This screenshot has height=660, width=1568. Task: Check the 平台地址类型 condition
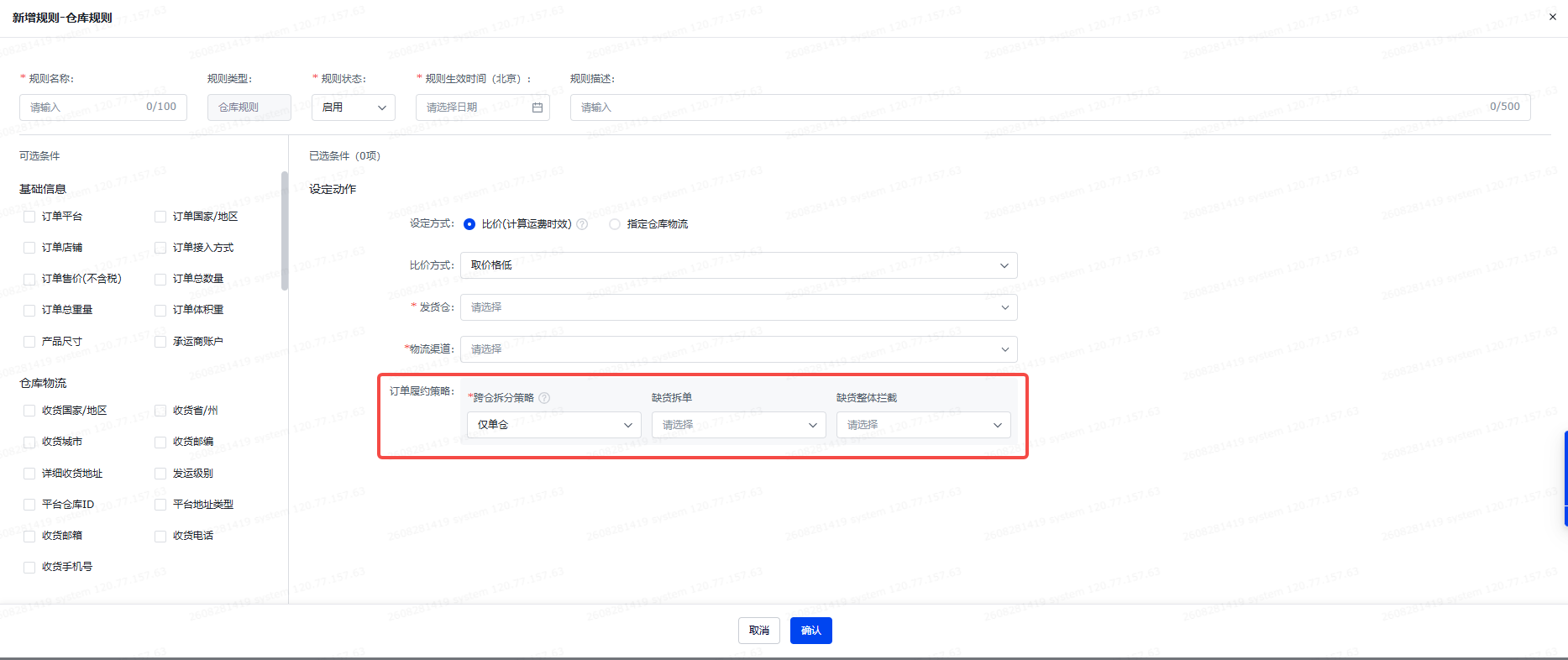(x=160, y=505)
